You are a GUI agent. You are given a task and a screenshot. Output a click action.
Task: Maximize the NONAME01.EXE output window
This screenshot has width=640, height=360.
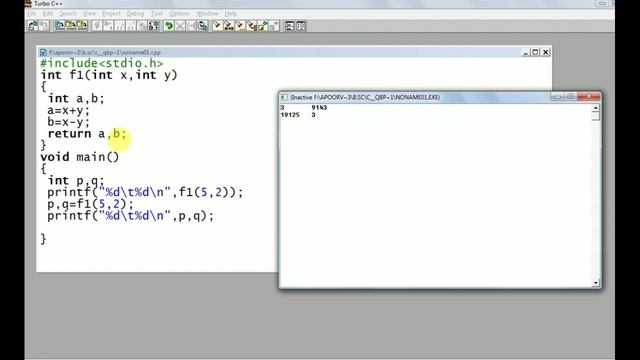pyautogui.click(x=571, y=97)
